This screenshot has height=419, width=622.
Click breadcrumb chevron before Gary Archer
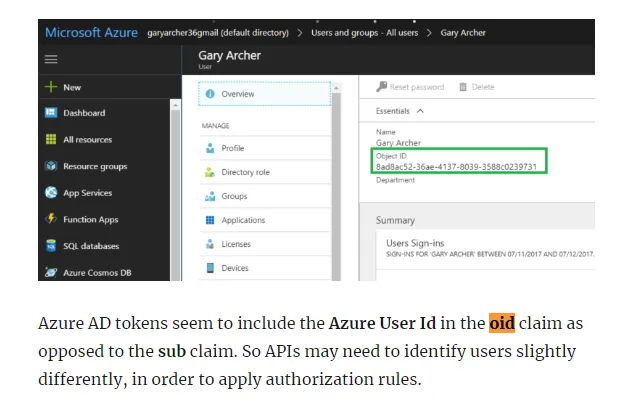[429, 33]
